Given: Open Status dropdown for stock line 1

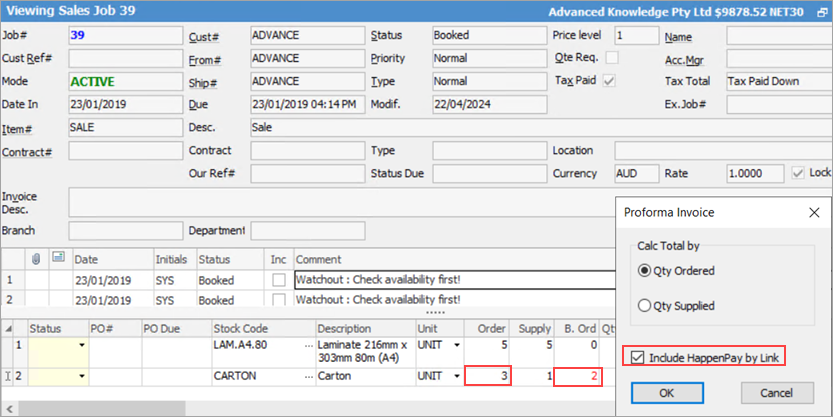Looking at the screenshot, I should 81,346.
